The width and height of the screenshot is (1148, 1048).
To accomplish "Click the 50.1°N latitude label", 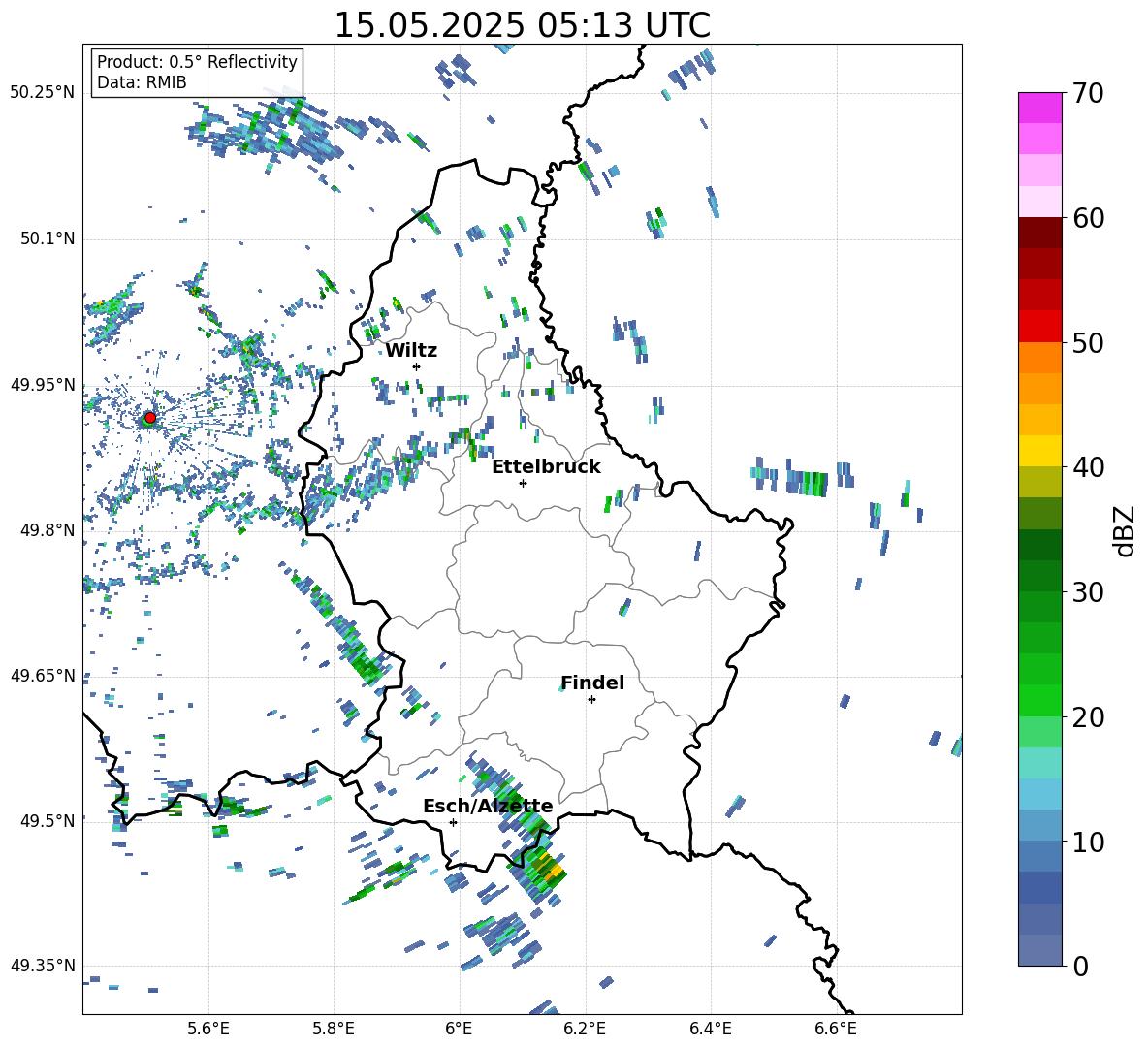I will [x=48, y=238].
